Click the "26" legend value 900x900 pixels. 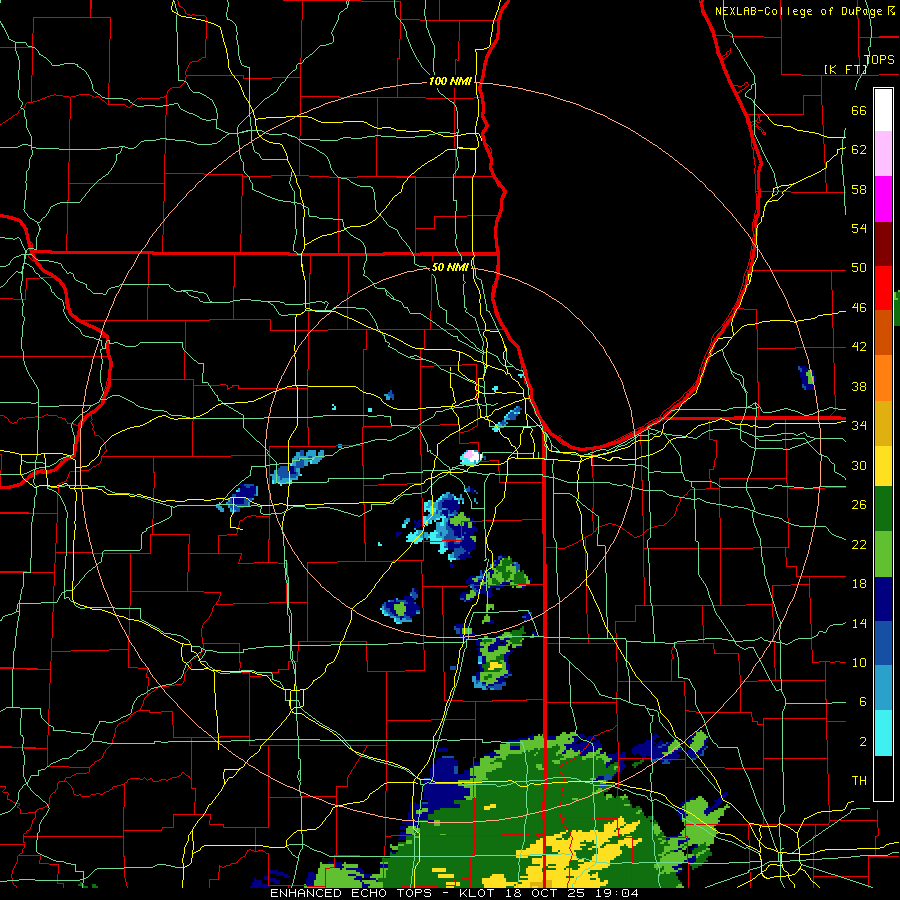859,505
